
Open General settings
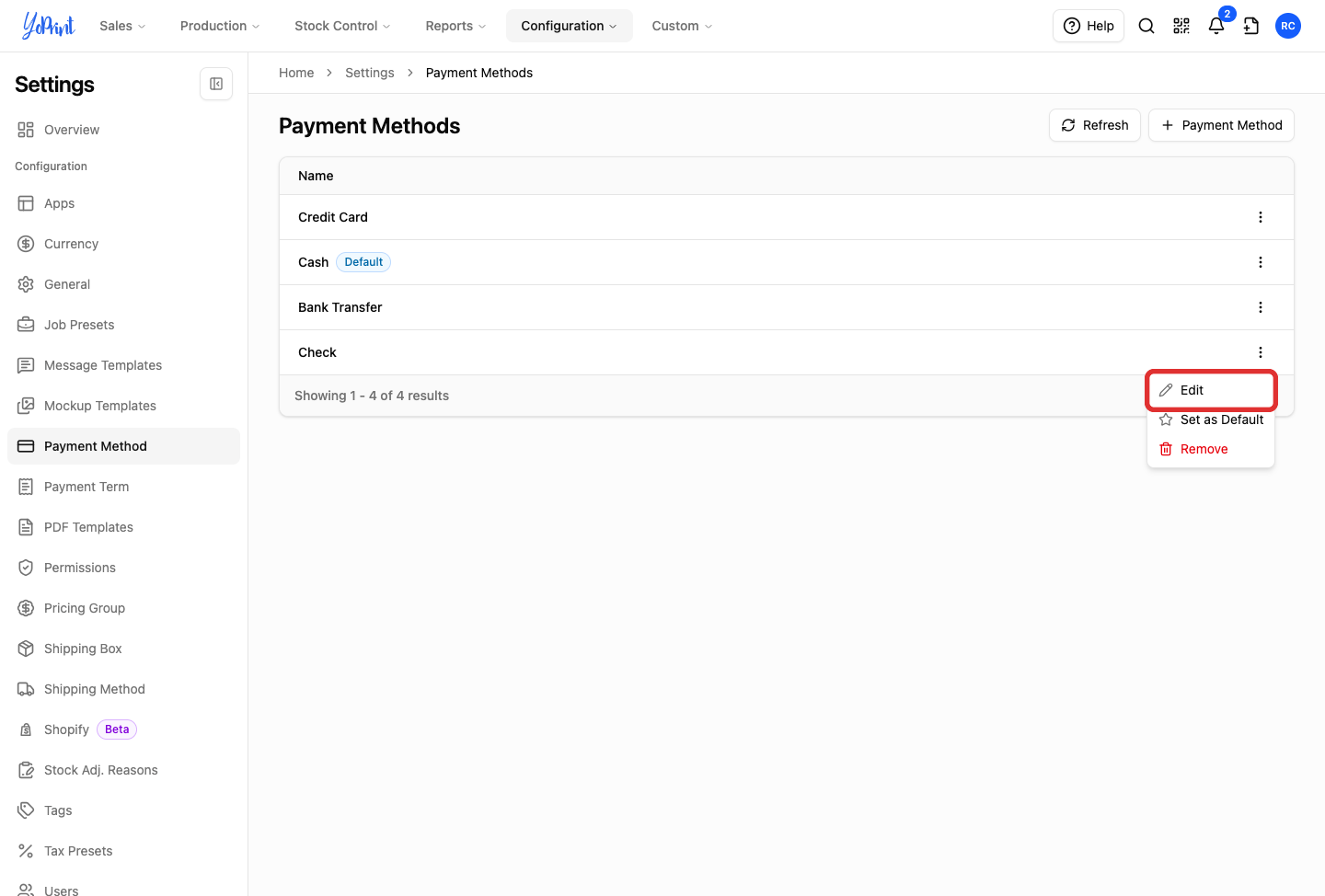pyautogui.click(x=123, y=284)
